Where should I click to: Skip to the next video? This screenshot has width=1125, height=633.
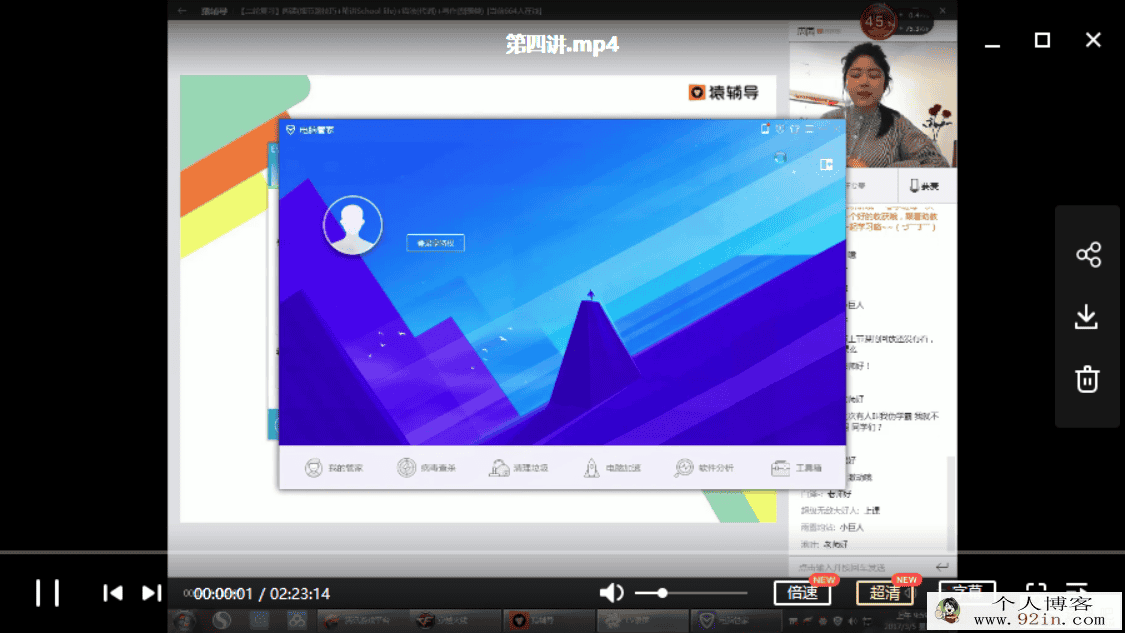coord(151,593)
